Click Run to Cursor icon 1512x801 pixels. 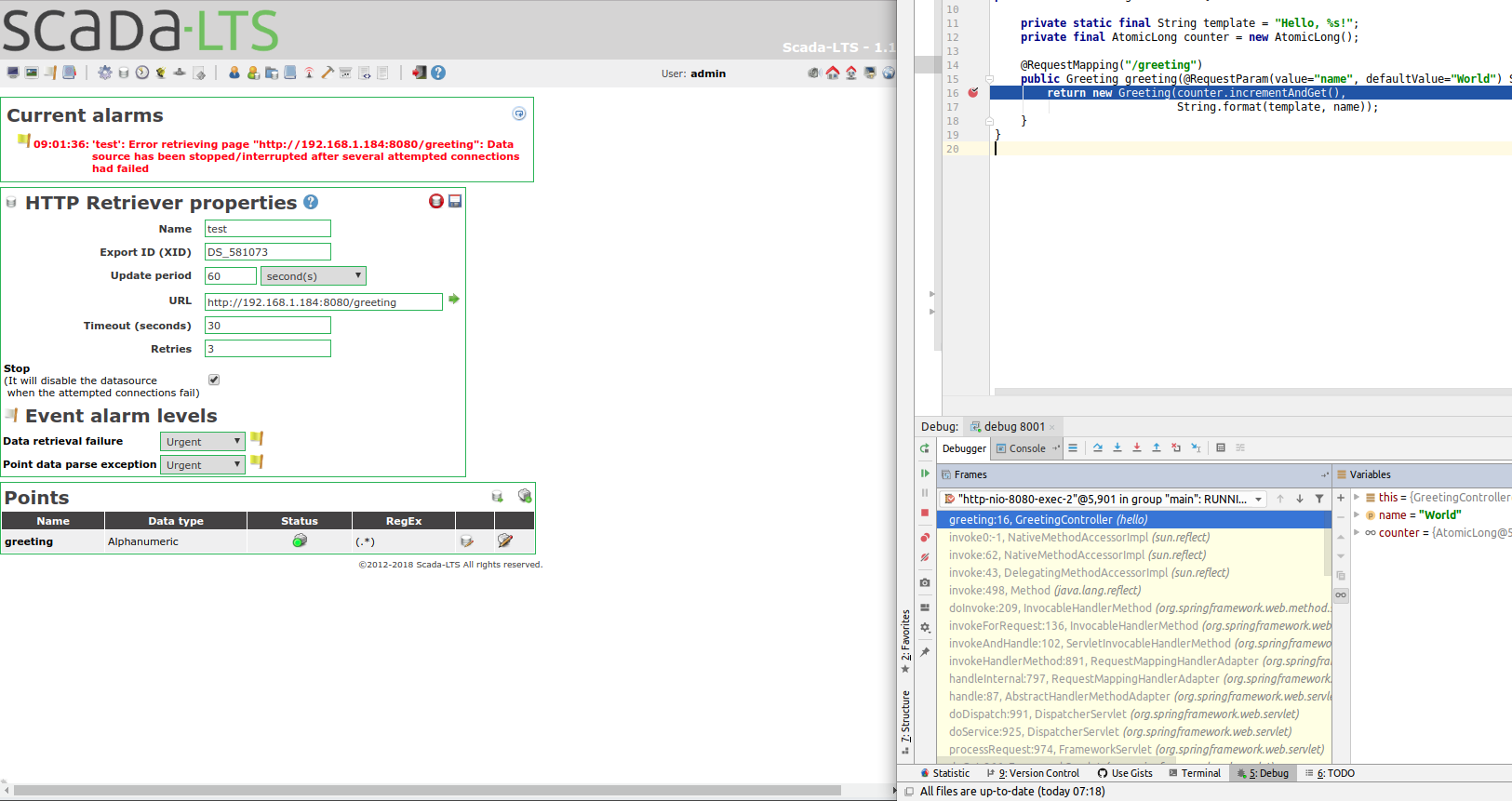pyautogui.click(x=1196, y=447)
